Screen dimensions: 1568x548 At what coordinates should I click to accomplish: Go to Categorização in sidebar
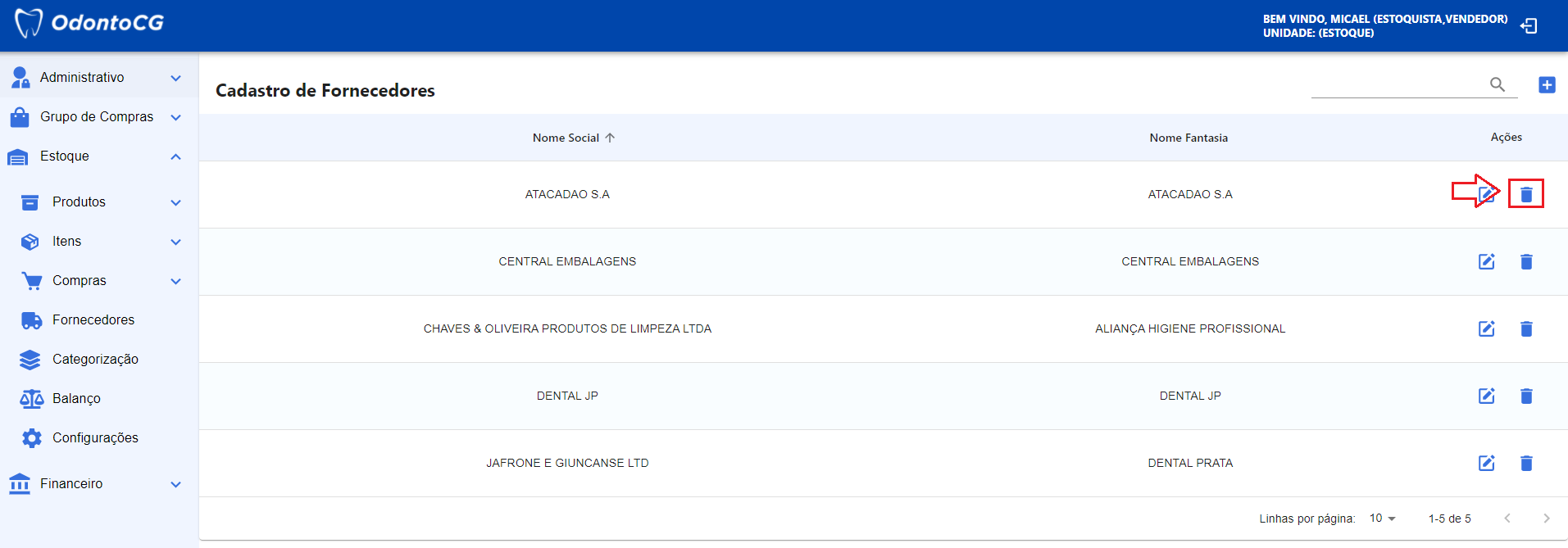tap(95, 360)
